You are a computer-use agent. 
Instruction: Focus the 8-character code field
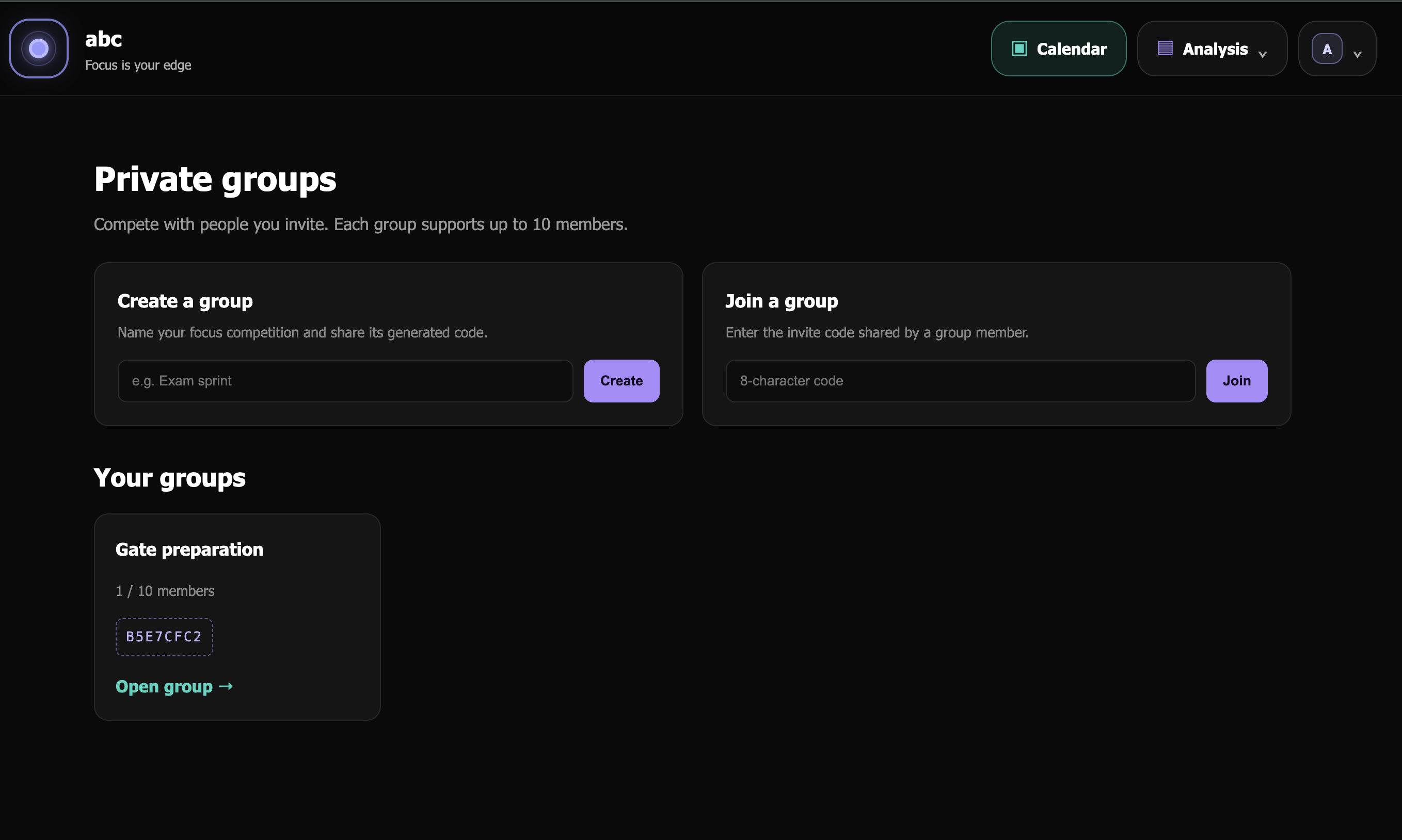pos(960,381)
